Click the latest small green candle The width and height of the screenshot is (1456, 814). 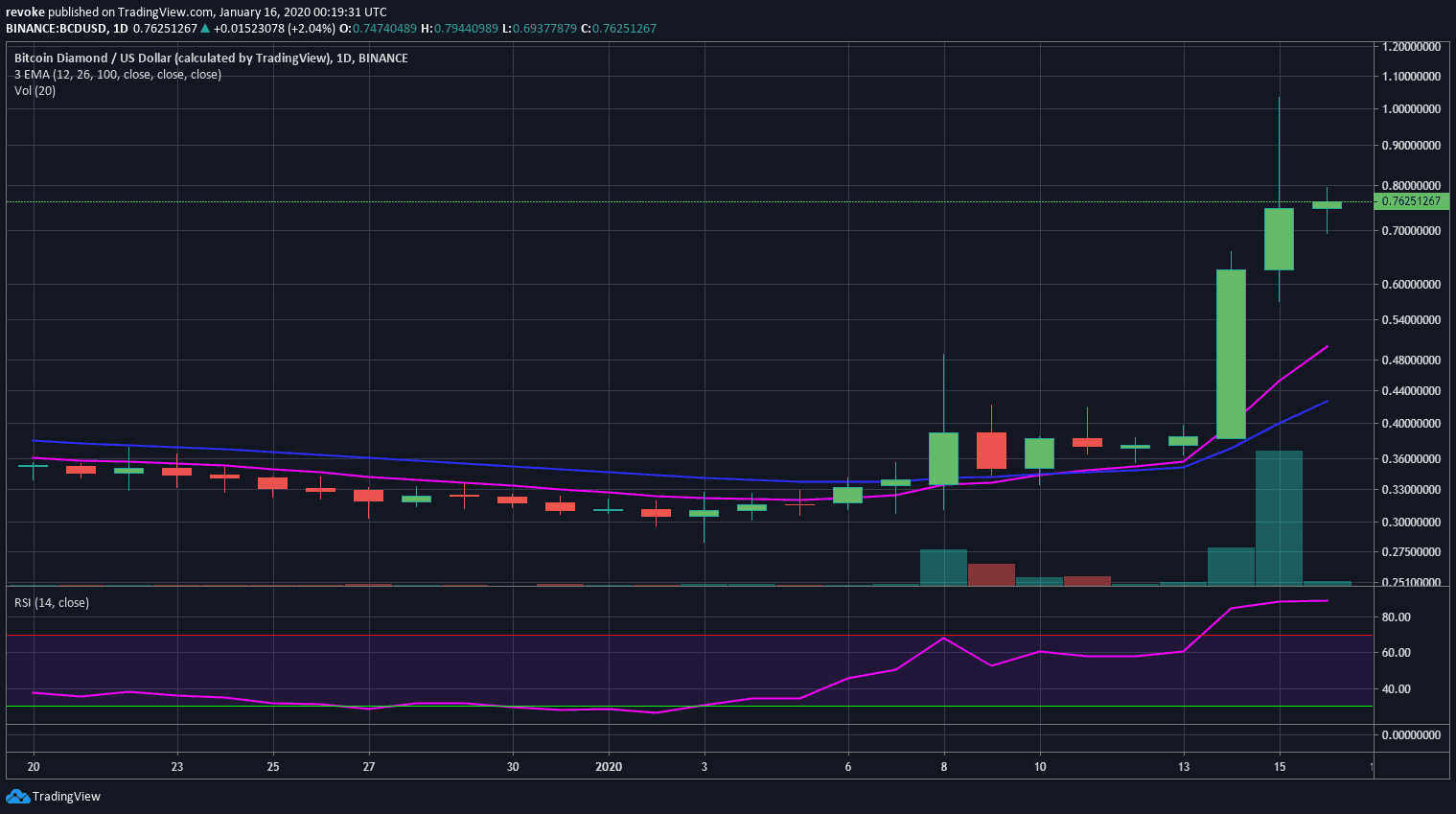point(1327,205)
